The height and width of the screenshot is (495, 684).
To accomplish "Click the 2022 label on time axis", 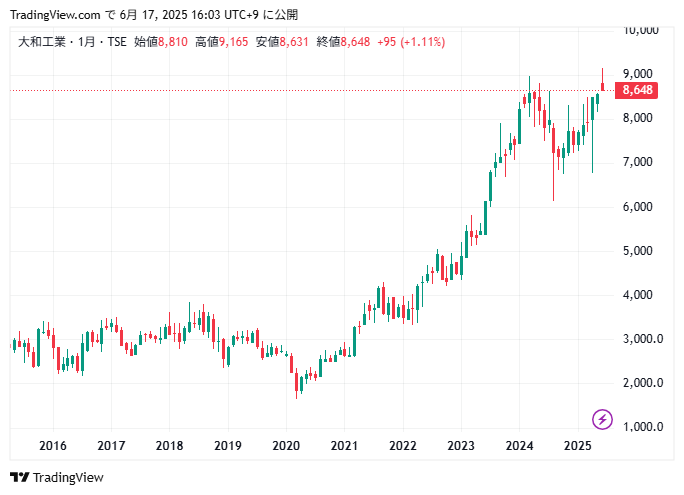I will (403, 446).
